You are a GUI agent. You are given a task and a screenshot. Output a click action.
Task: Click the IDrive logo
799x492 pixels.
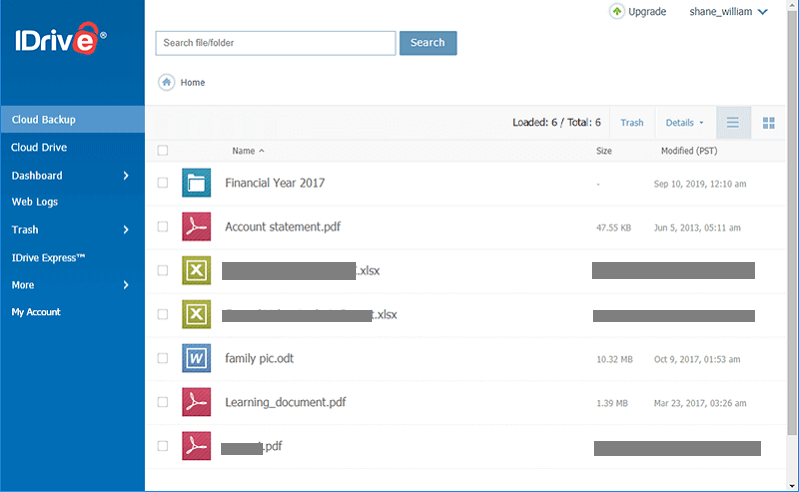click(x=61, y=38)
